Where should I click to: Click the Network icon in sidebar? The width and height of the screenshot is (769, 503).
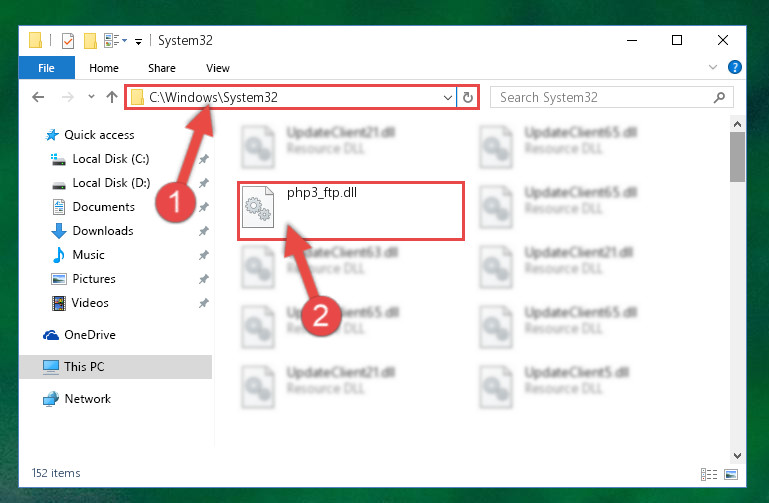click(x=51, y=399)
